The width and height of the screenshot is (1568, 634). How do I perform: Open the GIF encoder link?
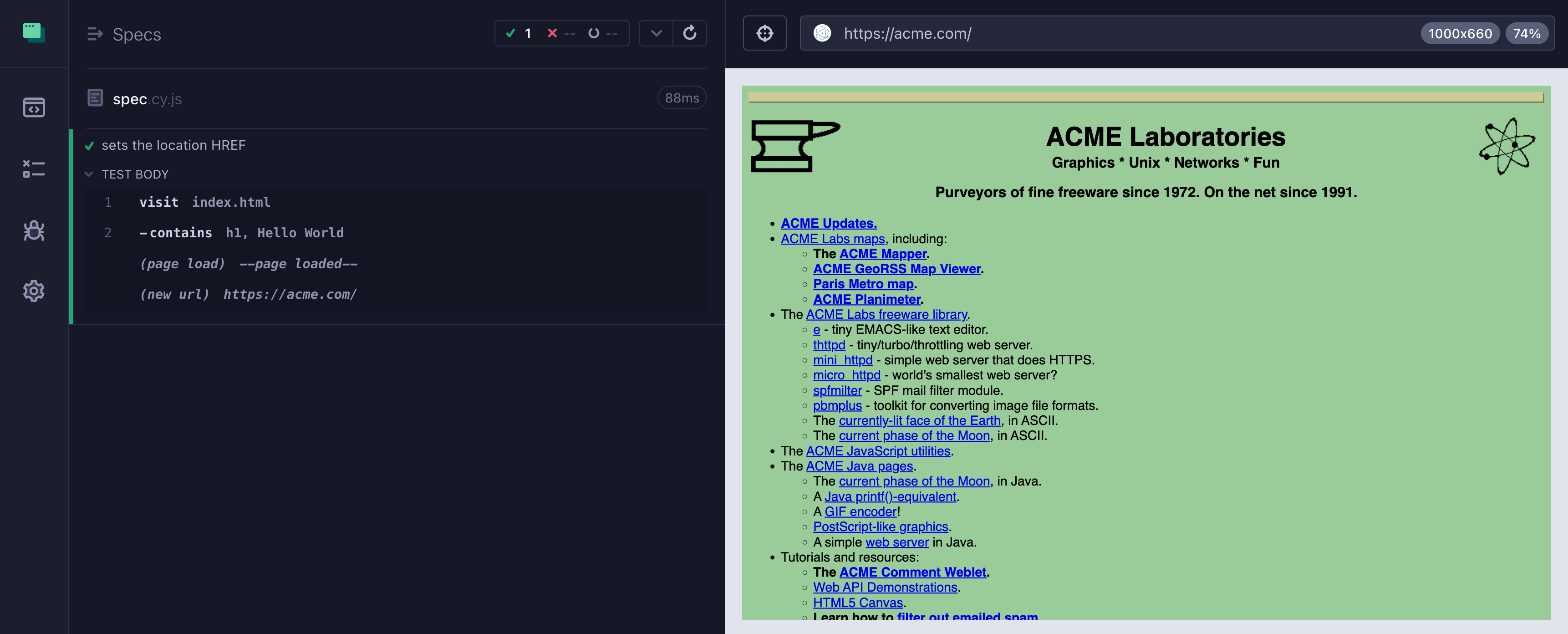(860, 511)
